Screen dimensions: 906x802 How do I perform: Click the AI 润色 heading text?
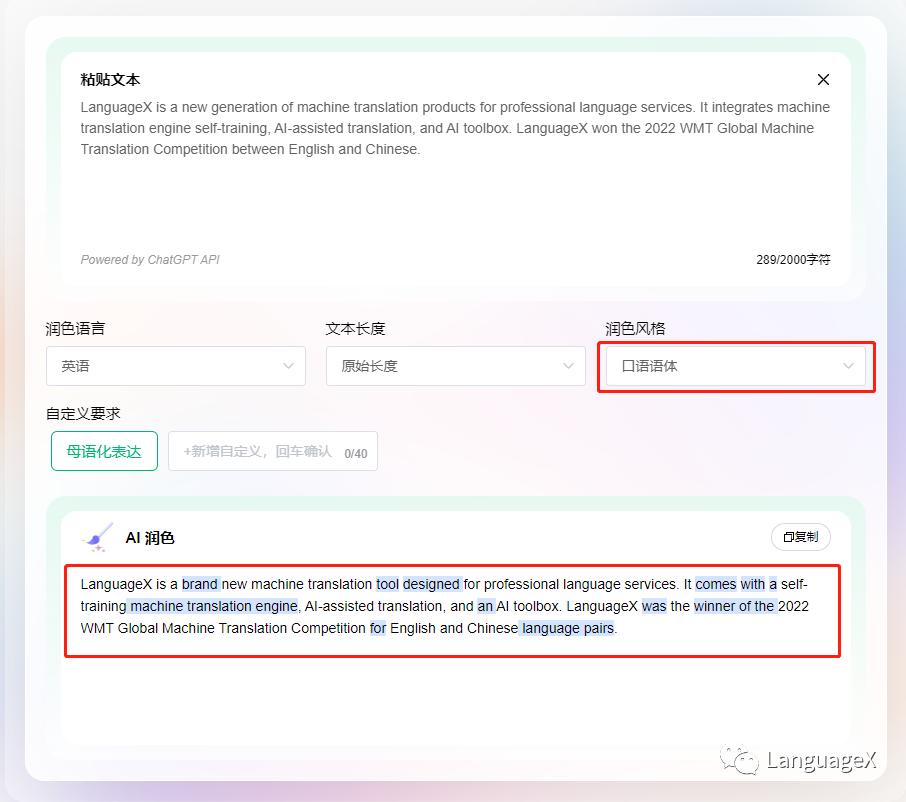150,538
